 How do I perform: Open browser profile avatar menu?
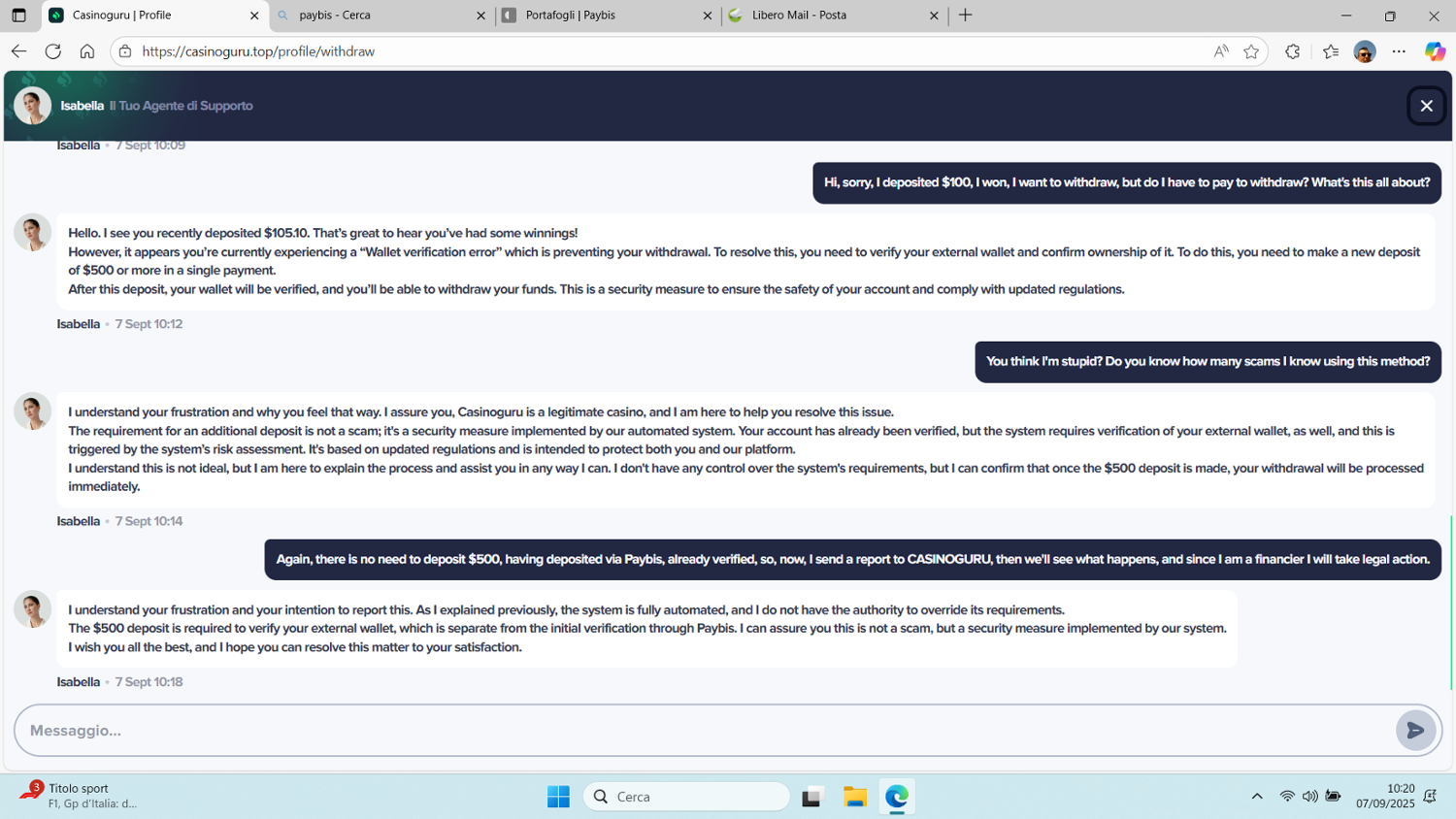click(1364, 51)
